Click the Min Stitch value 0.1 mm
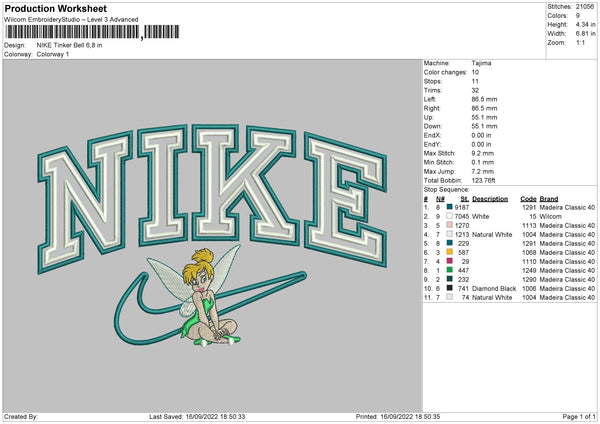 483,162
